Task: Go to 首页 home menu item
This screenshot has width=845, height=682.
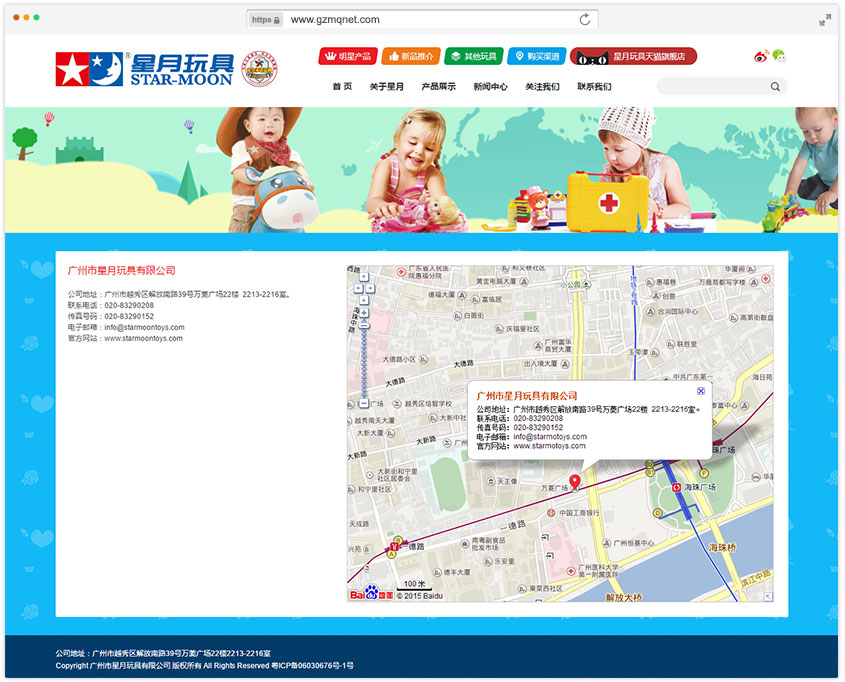Action: 342,86
